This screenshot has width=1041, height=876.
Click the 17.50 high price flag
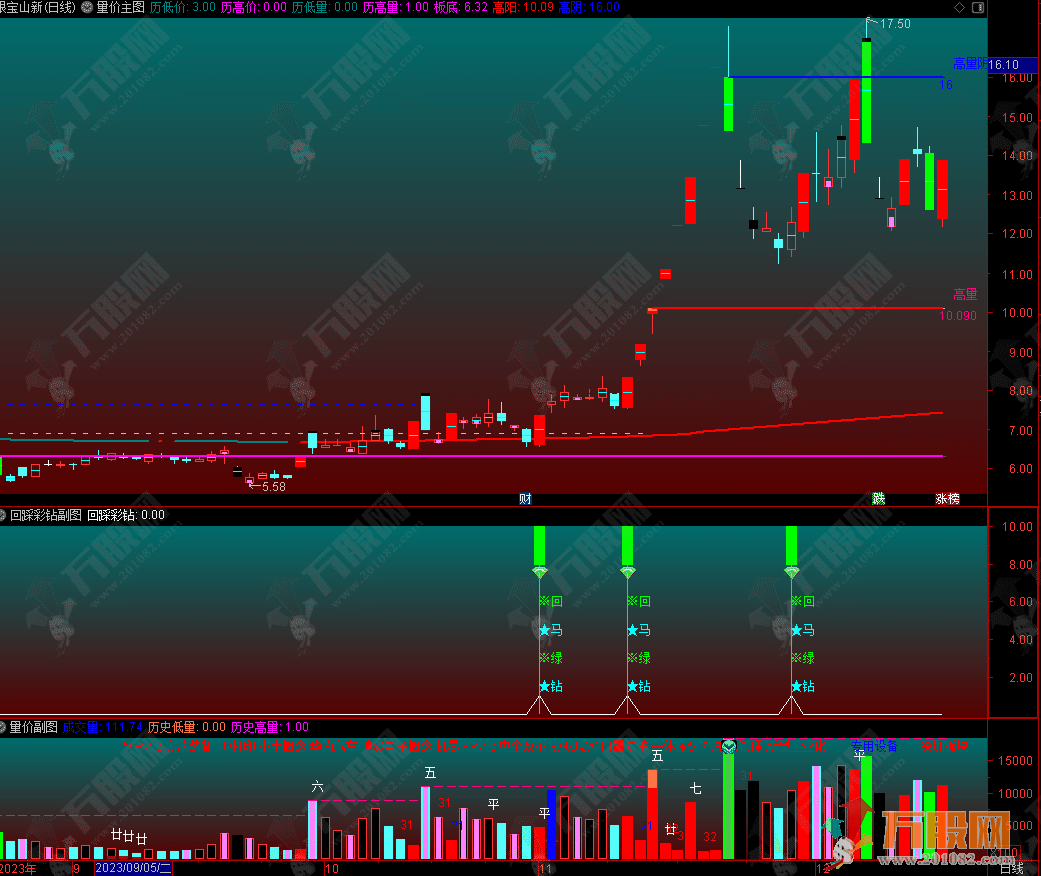coord(895,24)
